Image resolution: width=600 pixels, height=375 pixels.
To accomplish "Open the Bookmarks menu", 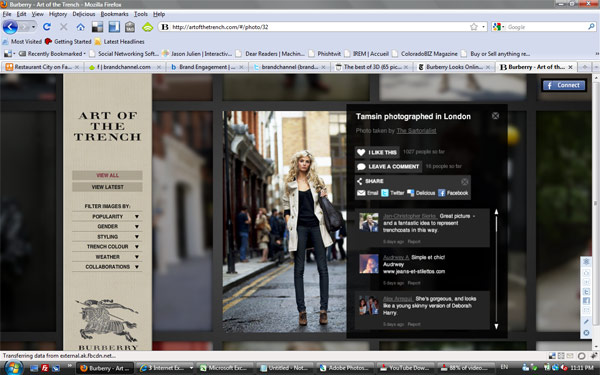I will pyautogui.click(x=114, y=14).
